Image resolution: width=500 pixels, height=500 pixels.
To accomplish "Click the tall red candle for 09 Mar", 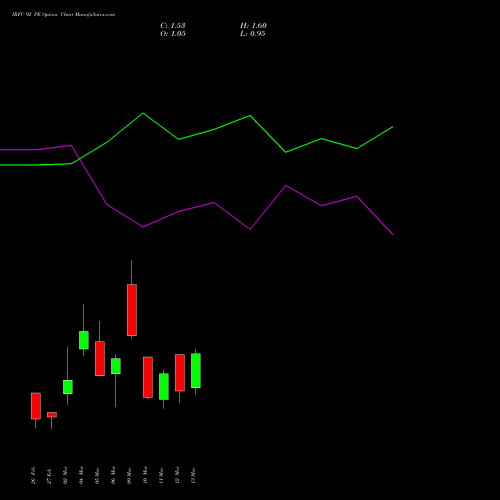I will pos(132,310).
